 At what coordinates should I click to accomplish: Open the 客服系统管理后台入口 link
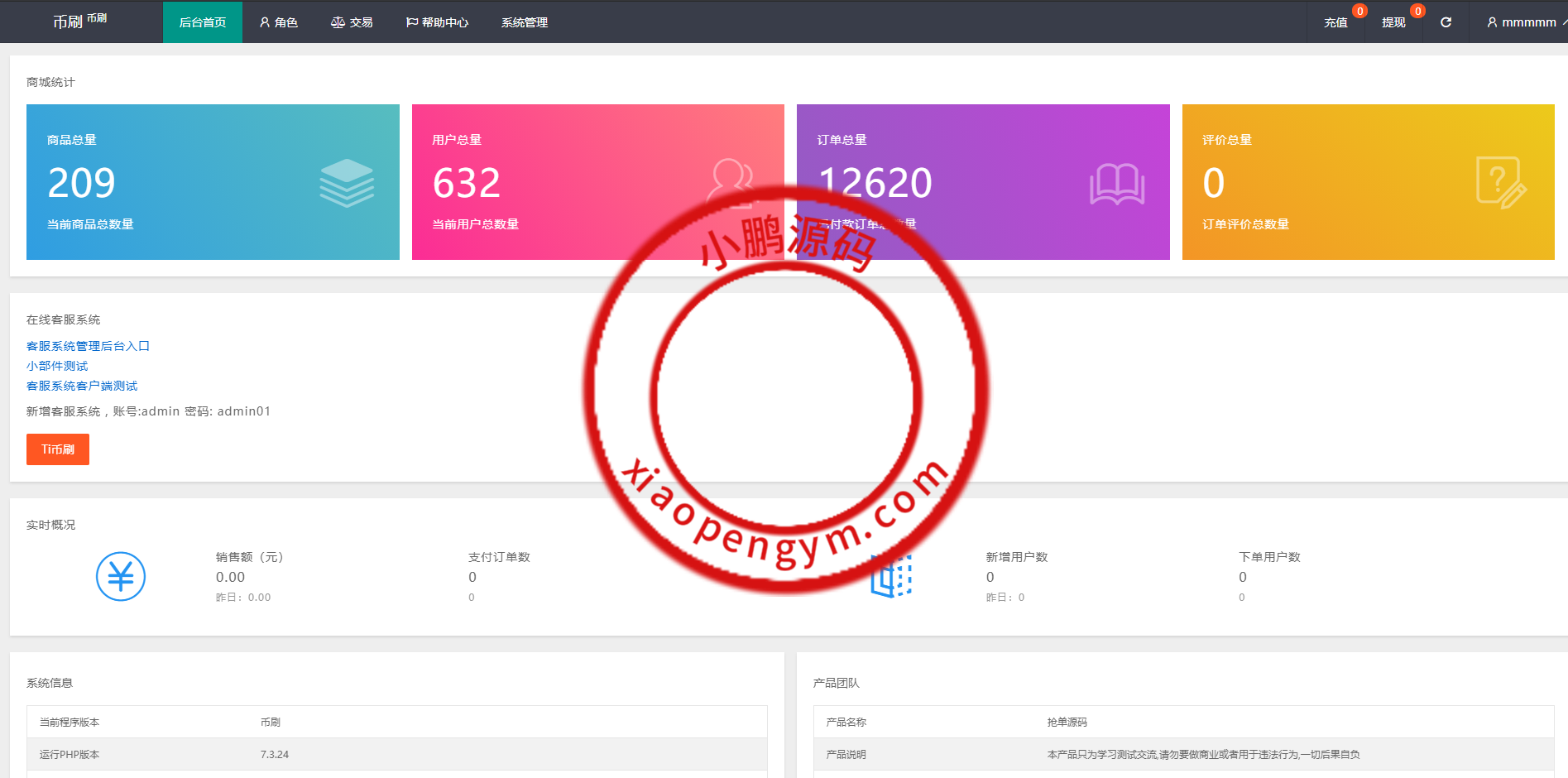coord(88,346)
